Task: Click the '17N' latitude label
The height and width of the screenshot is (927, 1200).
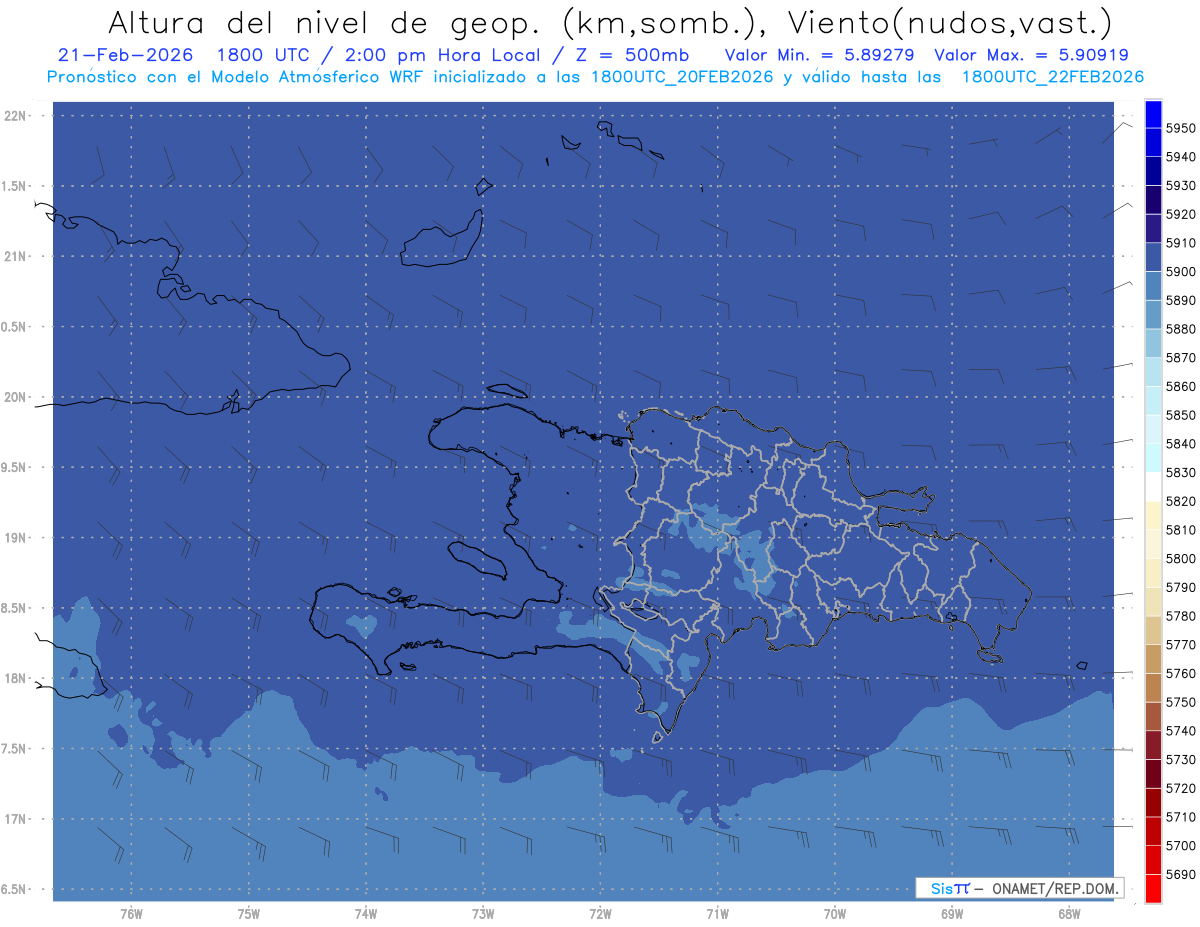Action: pos(17,819)
